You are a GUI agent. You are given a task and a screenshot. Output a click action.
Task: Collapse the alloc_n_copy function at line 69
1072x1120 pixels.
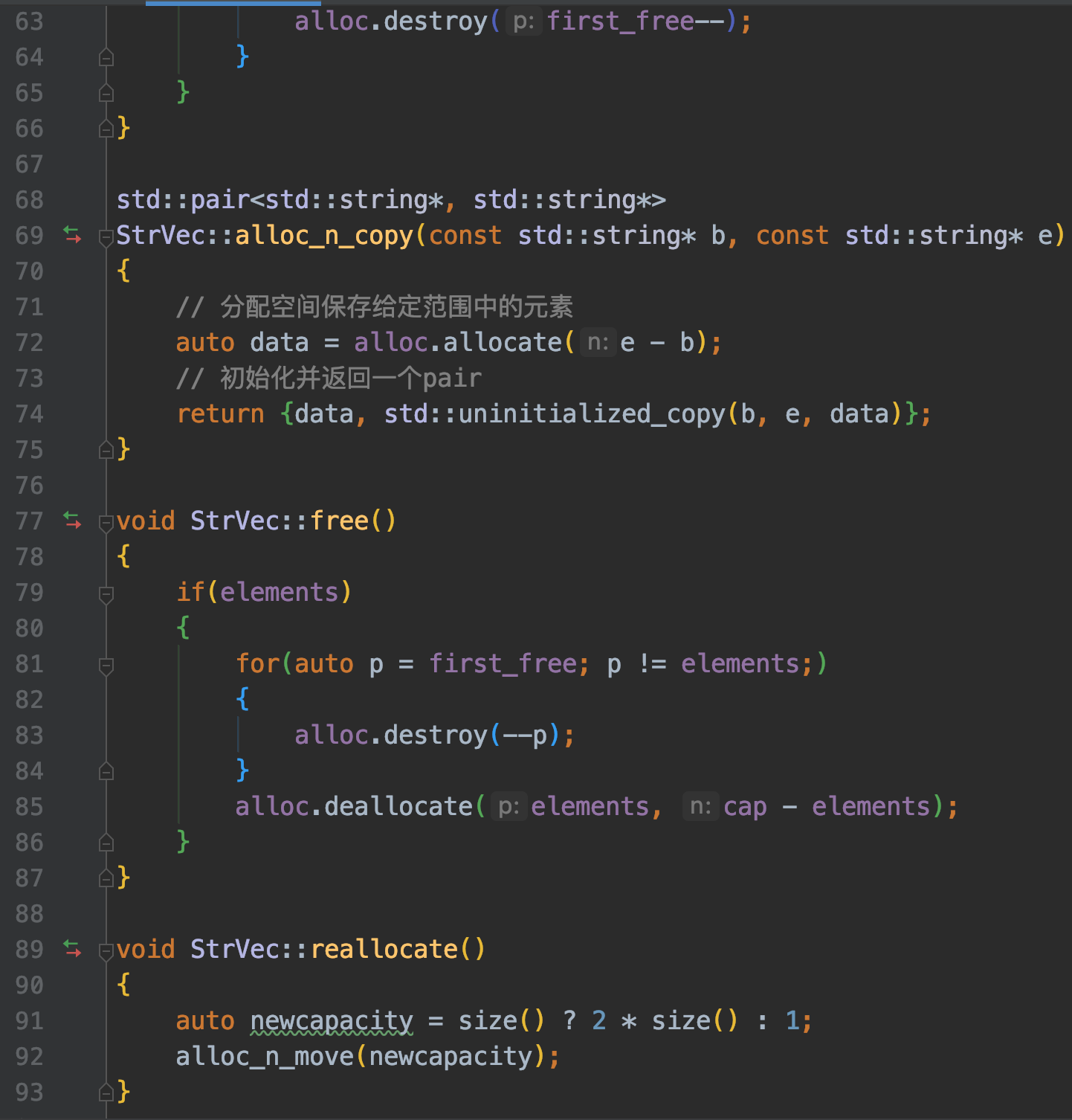(106, 237)
